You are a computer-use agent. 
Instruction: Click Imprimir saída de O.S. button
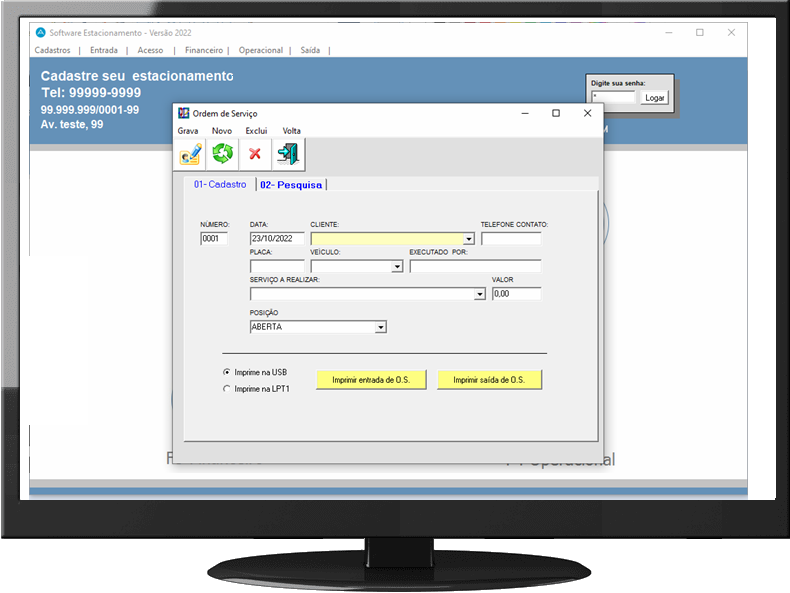[489, 380]
